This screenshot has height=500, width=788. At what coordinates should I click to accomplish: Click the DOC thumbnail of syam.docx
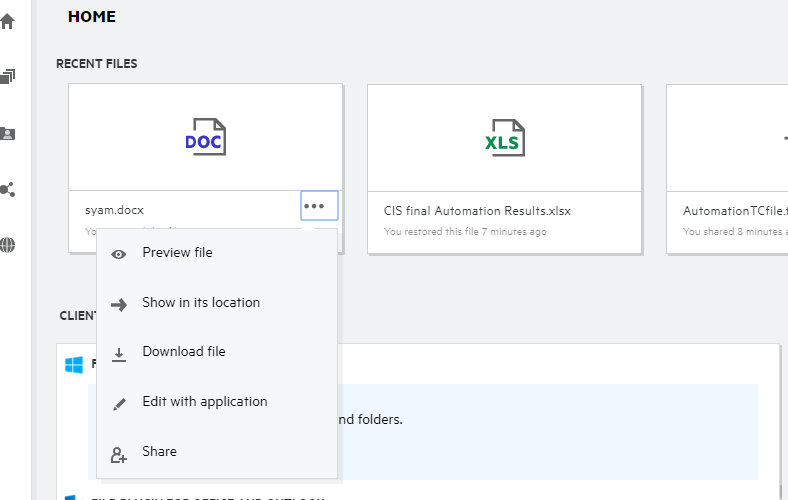(x=205, y=138)
